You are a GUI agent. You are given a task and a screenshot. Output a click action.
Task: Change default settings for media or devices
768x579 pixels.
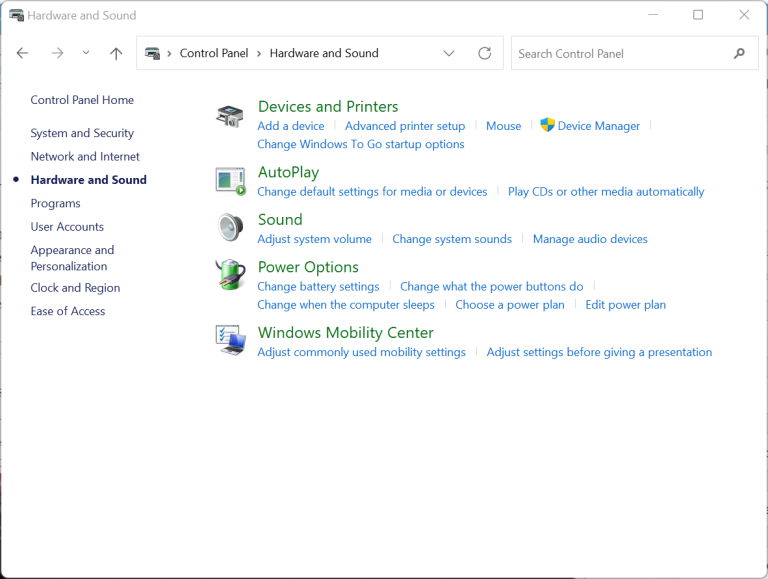click(x=372, y=192)
